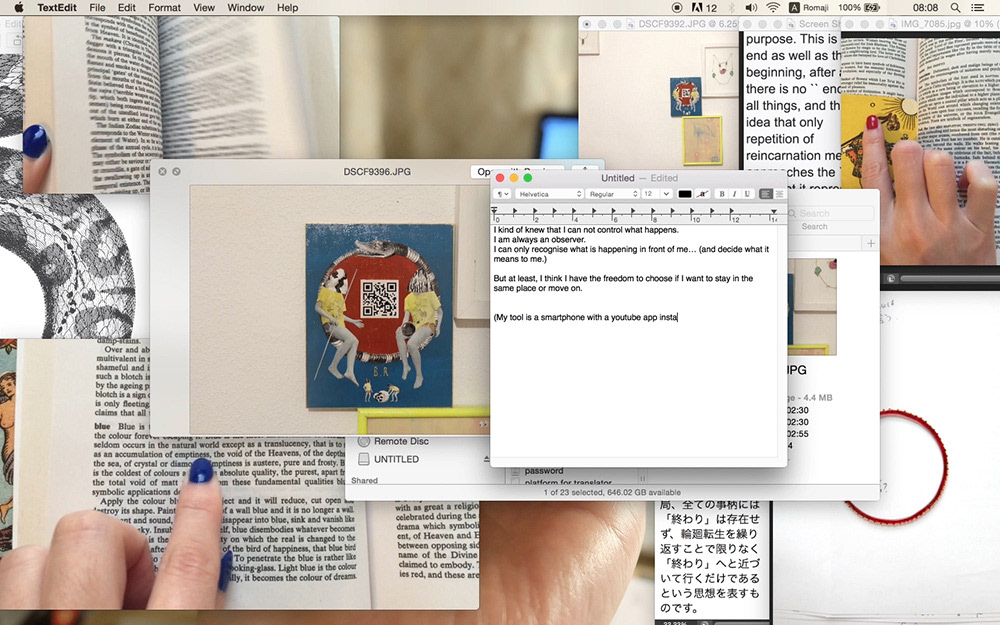
Task: Expand the font size arrow dropdown
Action: click(666, 194)
